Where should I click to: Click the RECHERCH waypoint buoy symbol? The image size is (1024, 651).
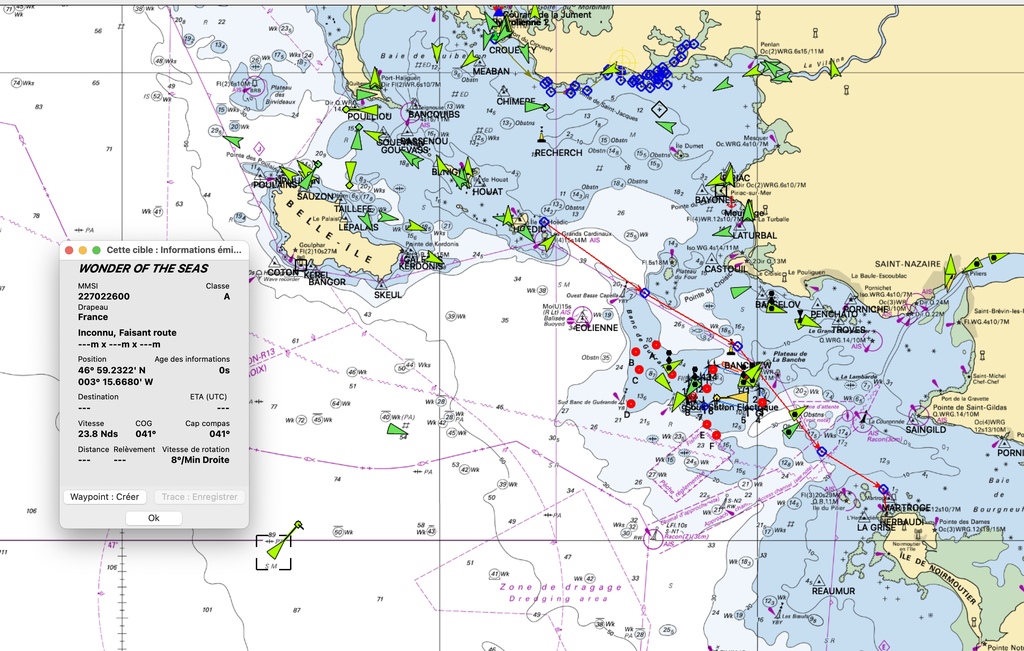tap(541, 136)
